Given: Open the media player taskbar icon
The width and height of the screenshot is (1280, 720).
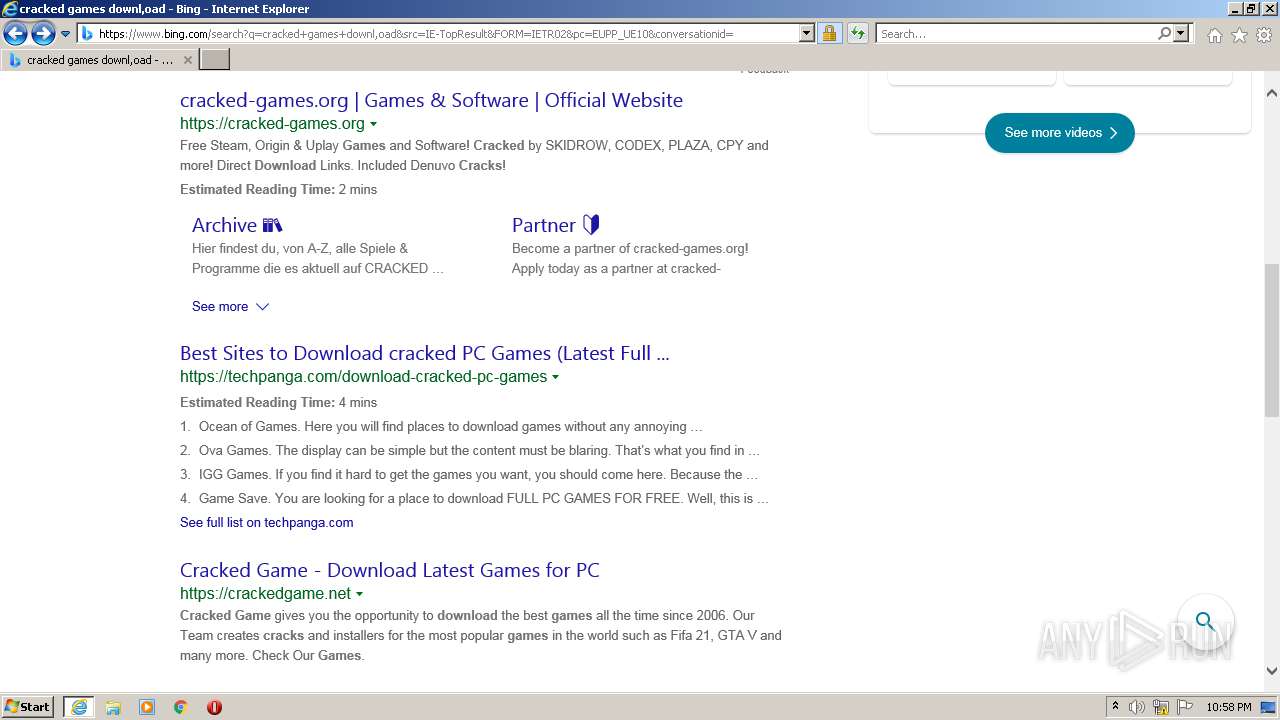Looking at the screenshot, I should [147, 707].
